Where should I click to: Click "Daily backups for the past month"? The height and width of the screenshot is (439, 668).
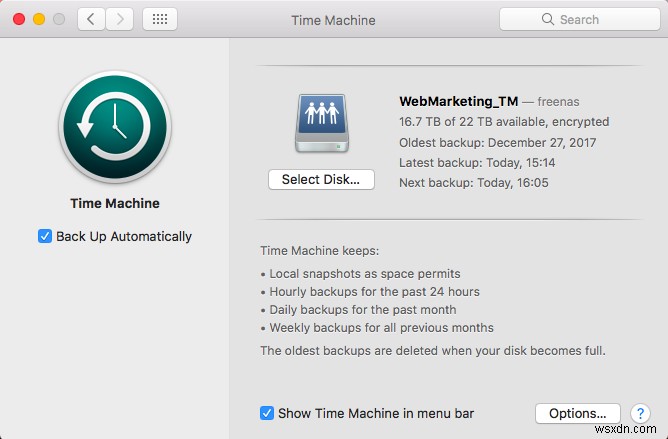click(363, 309)
